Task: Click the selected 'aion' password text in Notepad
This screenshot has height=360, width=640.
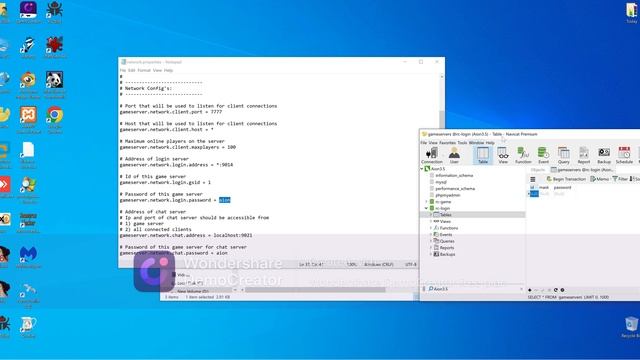Action: [x=224, y=200]
